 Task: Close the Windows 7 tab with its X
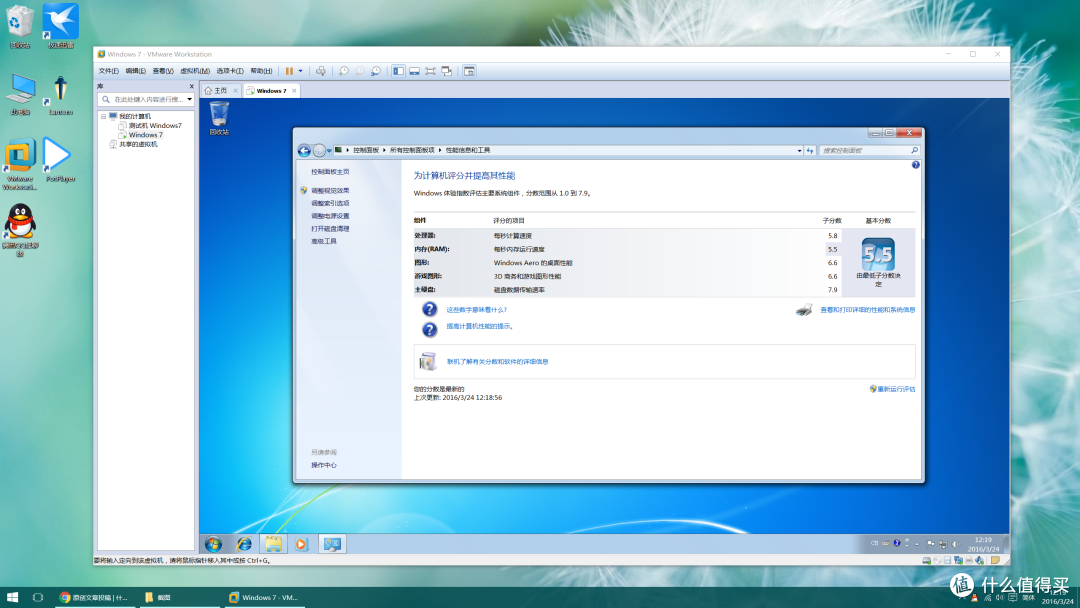click(x=294, y=90)
